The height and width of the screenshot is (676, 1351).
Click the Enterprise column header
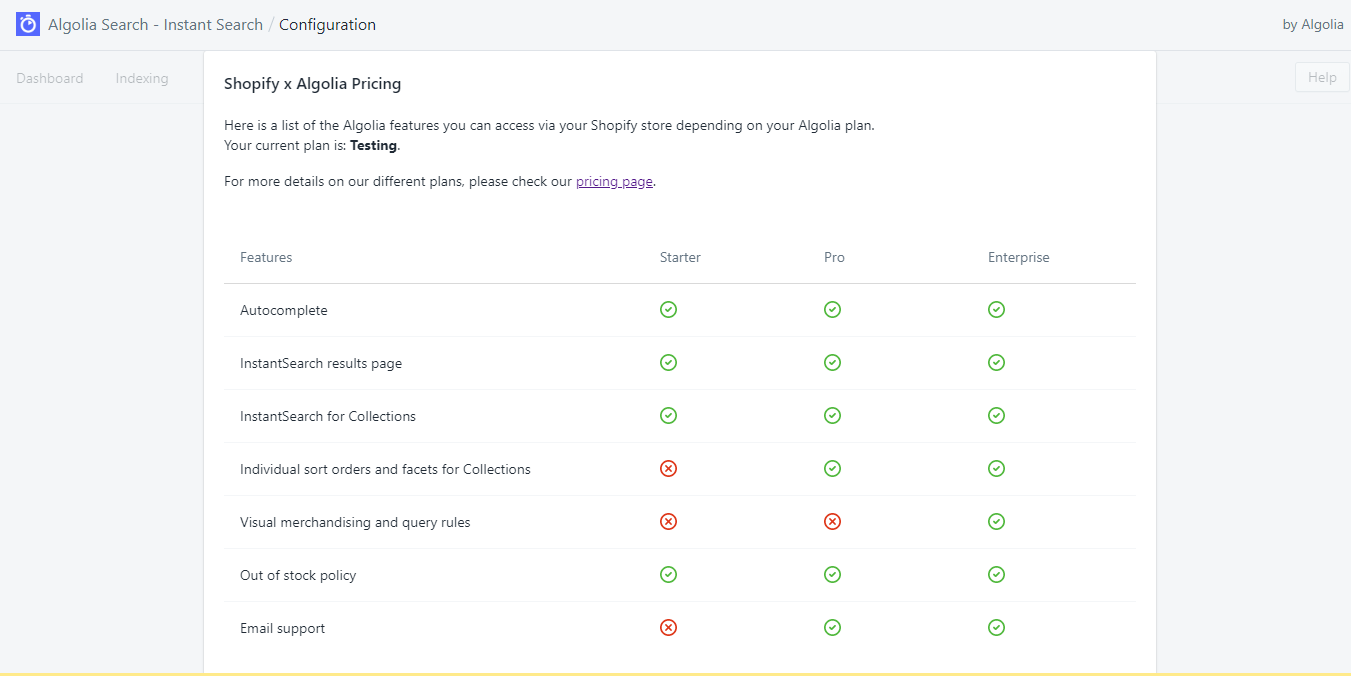(1018, 258)
